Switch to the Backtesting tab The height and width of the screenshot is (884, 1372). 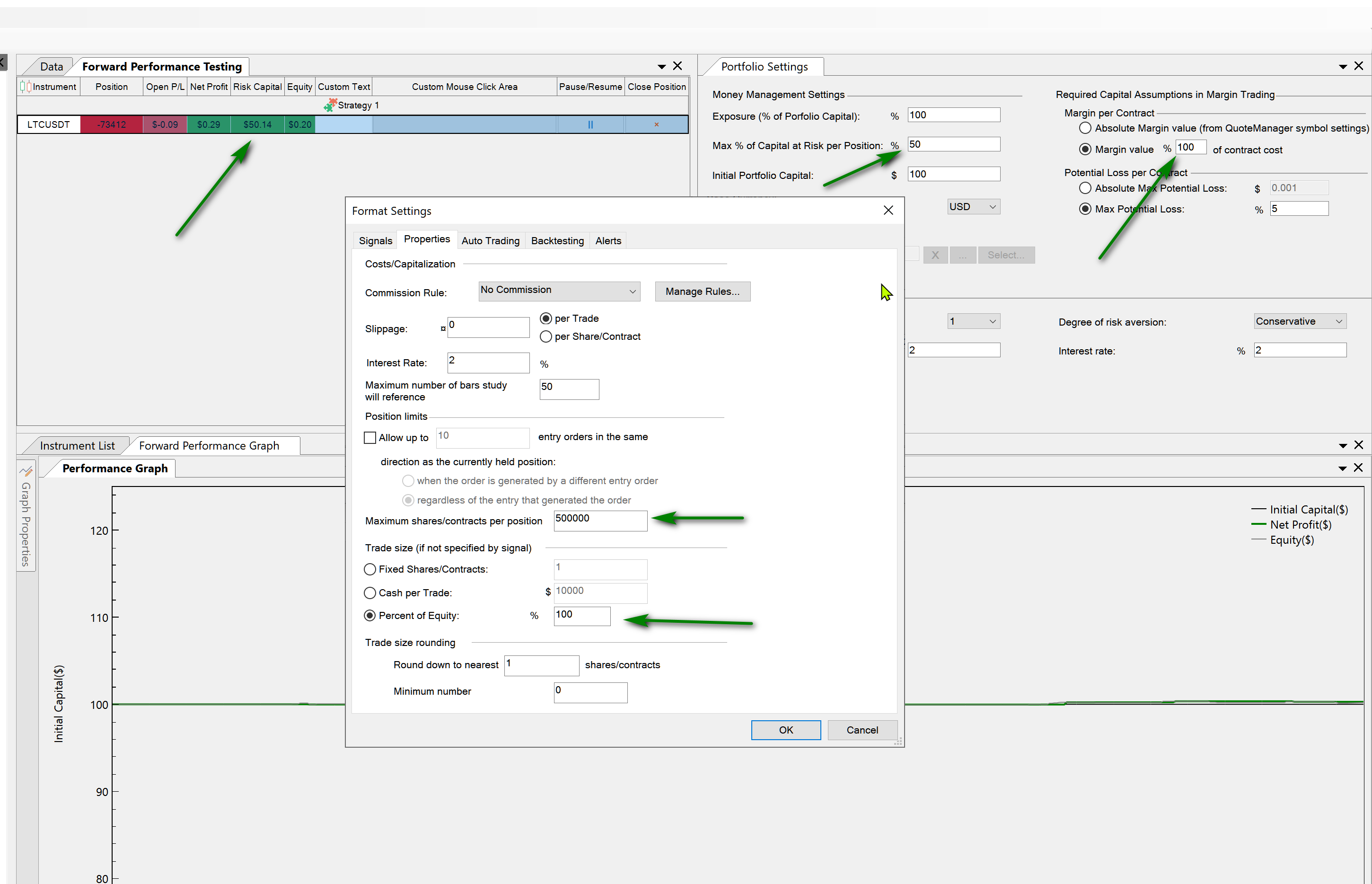pos(557,241)
